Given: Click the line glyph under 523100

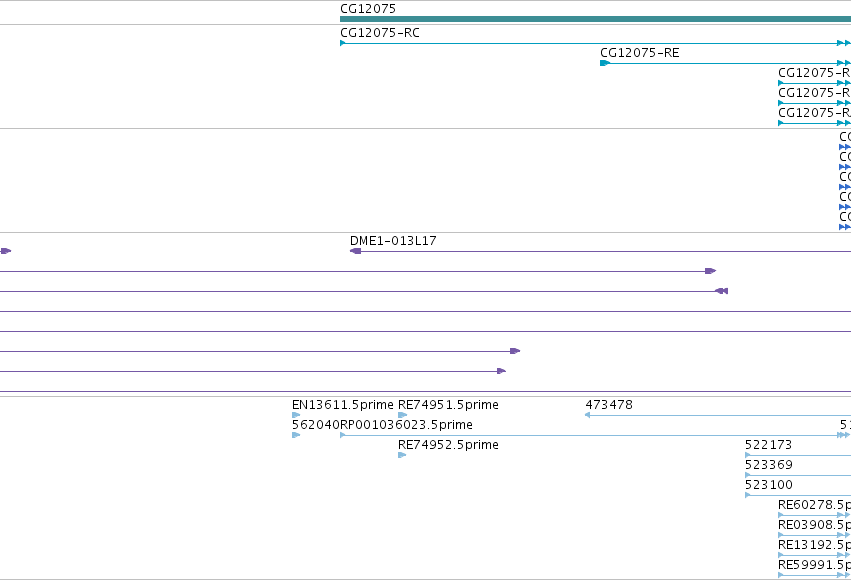Looking at the screenshot, I should point(798,495).
